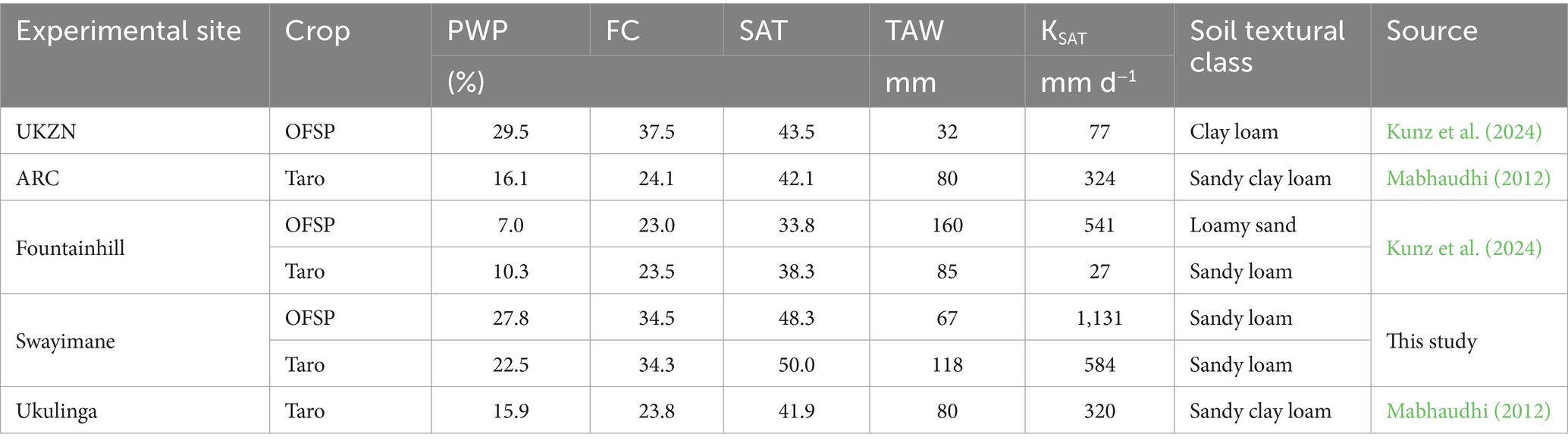Click the PWP column header
The height and width of the screenshot is (447, 1568).
pos(478,31)
